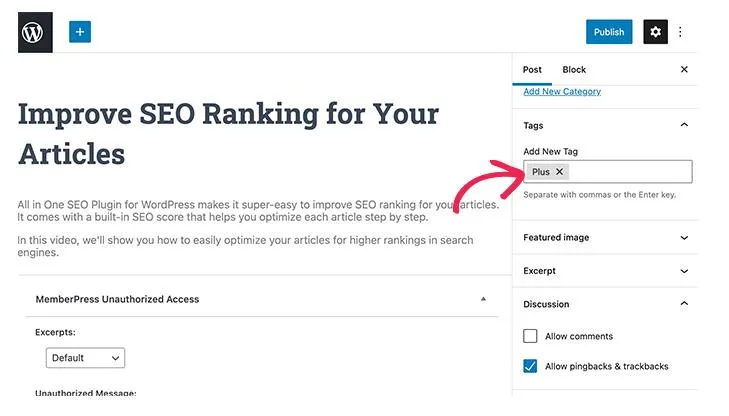Image resolution: width=729 pixels, height=416 pixels.
Task: Click the post title heading
Action: coord(228,134)
